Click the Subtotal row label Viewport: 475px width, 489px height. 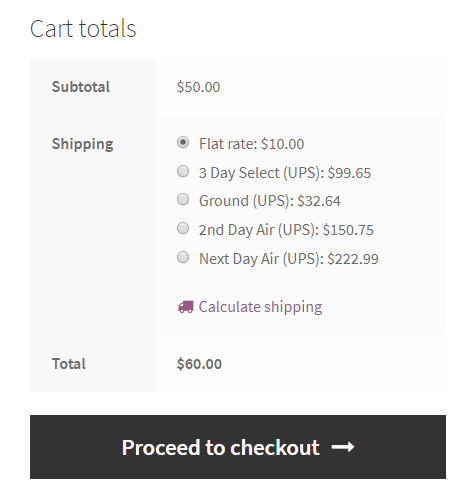click(81, 87)
